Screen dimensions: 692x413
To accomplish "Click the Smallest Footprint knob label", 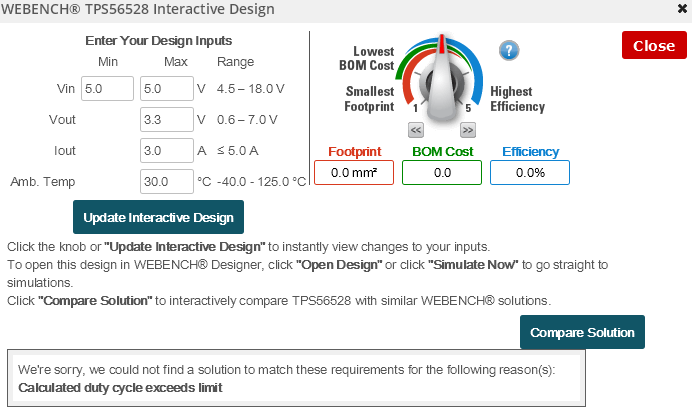I will [369, 99].
